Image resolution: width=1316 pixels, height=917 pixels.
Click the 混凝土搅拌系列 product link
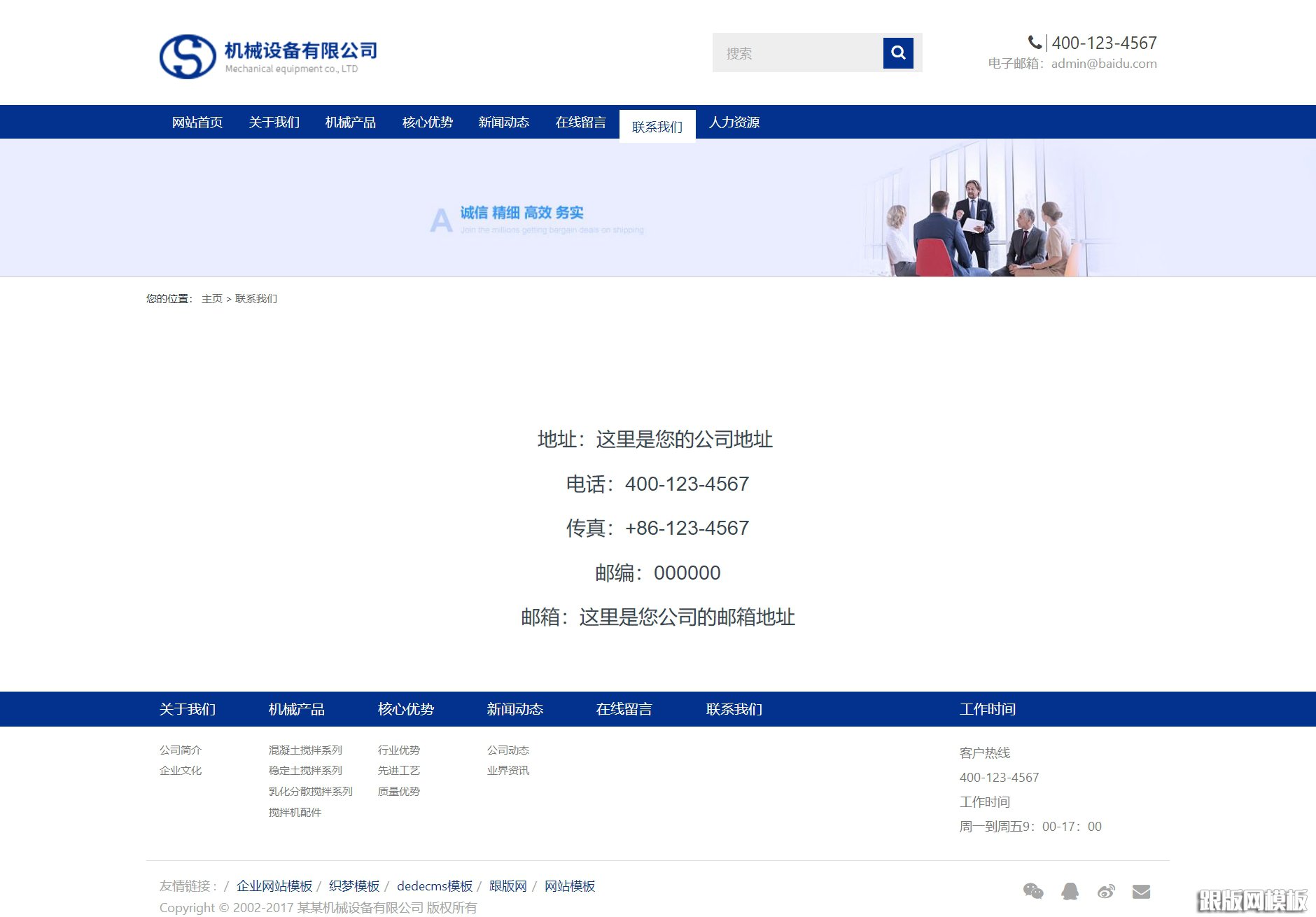(304, 750)
